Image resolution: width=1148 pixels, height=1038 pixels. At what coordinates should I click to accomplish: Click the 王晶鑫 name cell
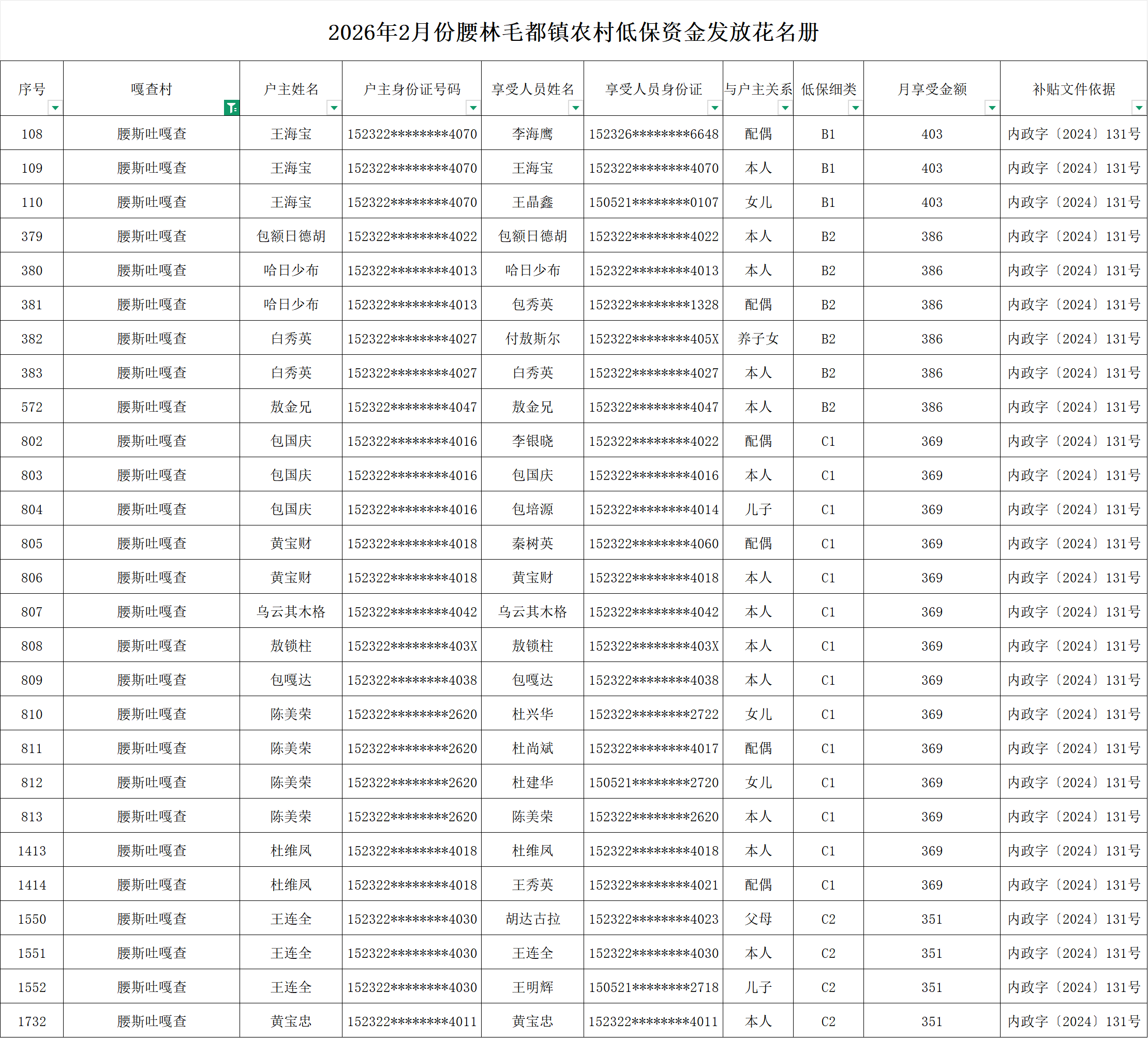point(532,202)
